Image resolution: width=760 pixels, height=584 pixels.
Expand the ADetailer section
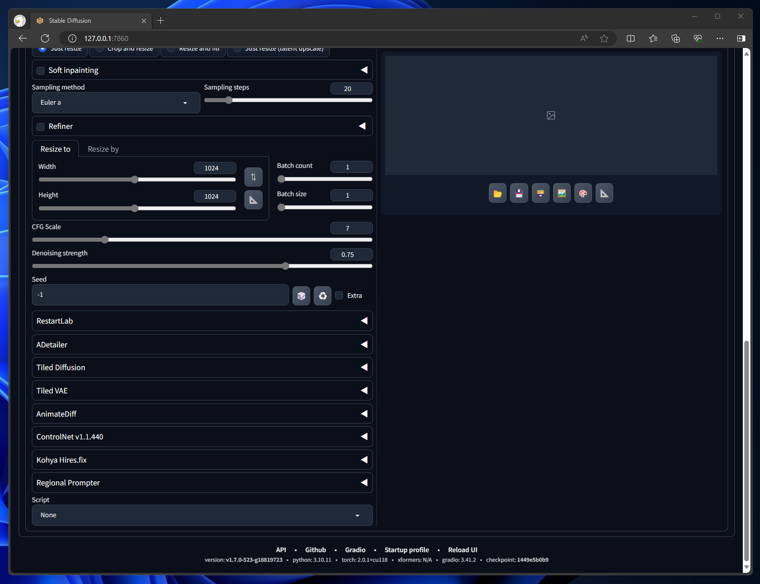pos(202,345)
